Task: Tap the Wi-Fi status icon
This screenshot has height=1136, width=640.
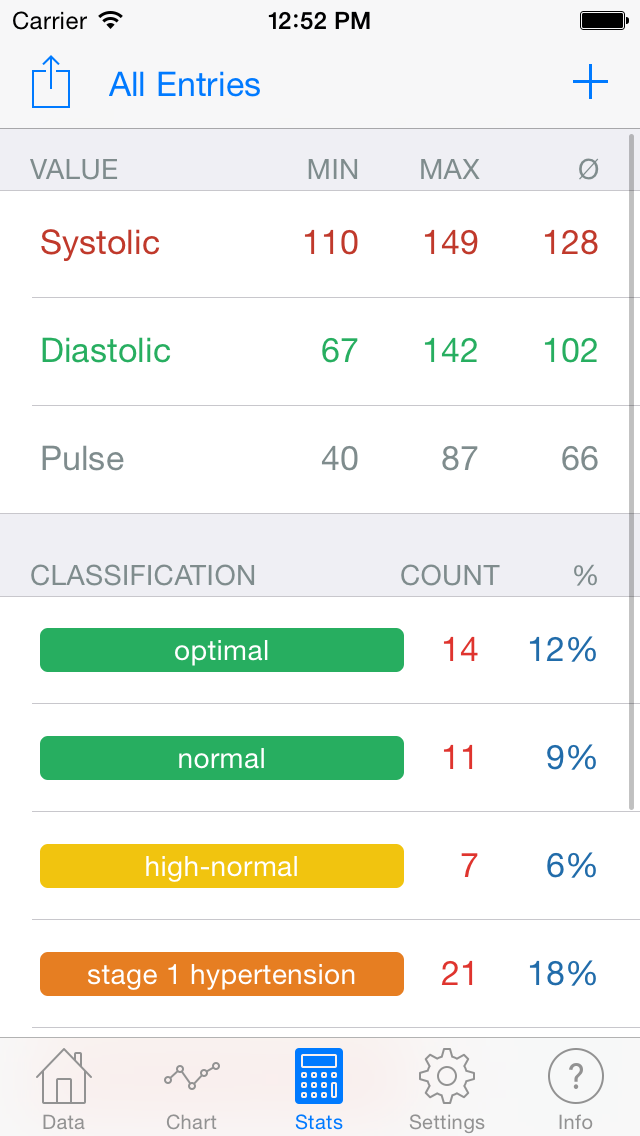Action: pos(110,20)
